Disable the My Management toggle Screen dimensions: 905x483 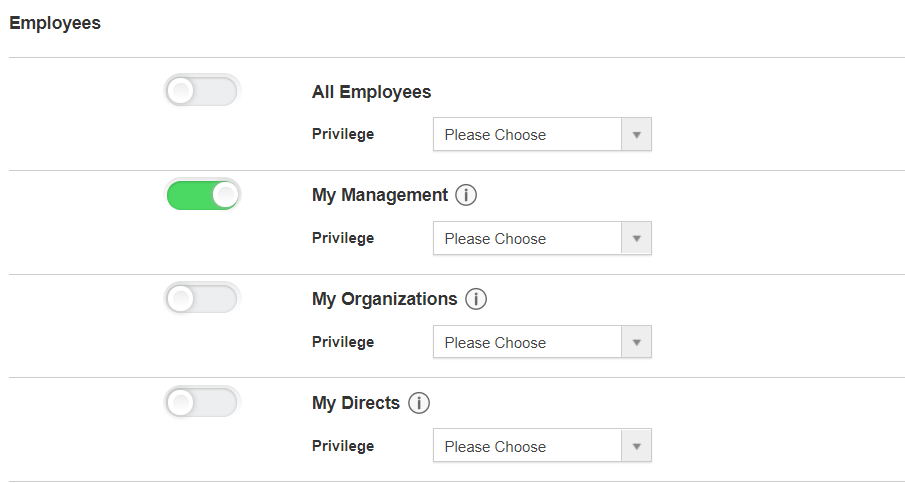coord(203,195)
